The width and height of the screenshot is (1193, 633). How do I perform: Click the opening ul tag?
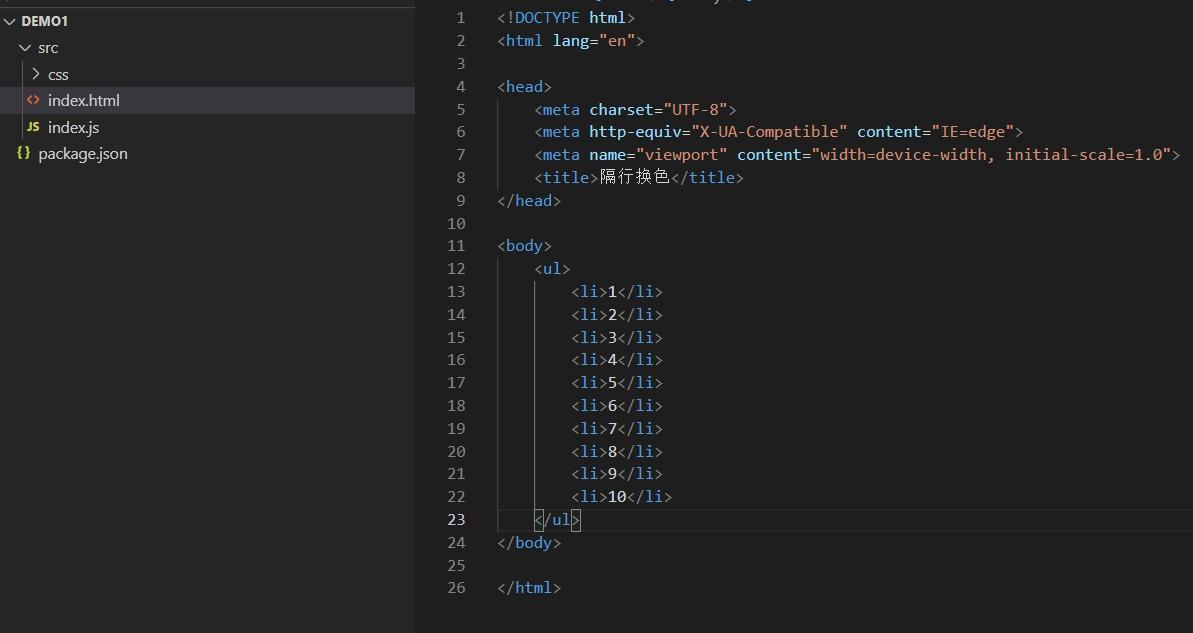point(552,269)
